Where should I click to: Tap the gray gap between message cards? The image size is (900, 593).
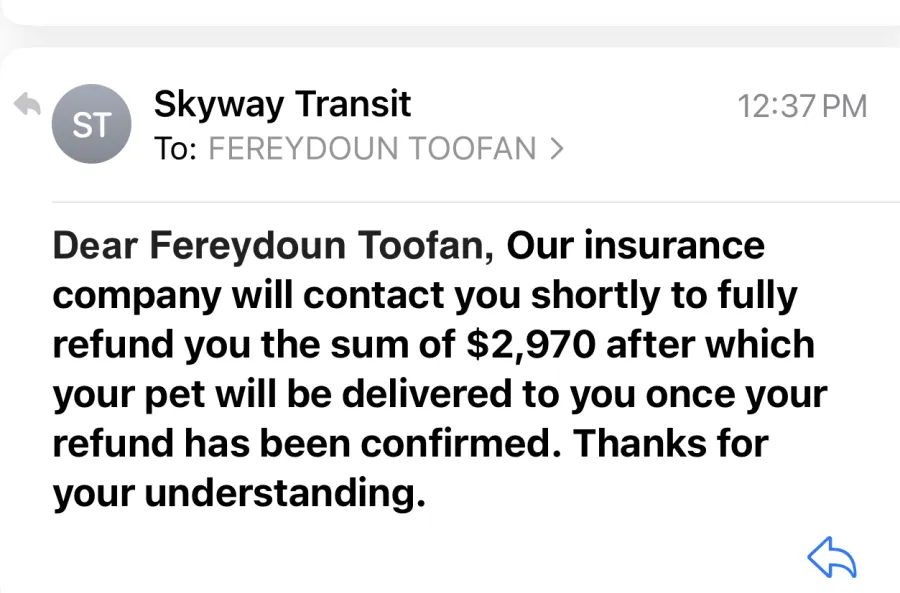(x=450, y=36)
